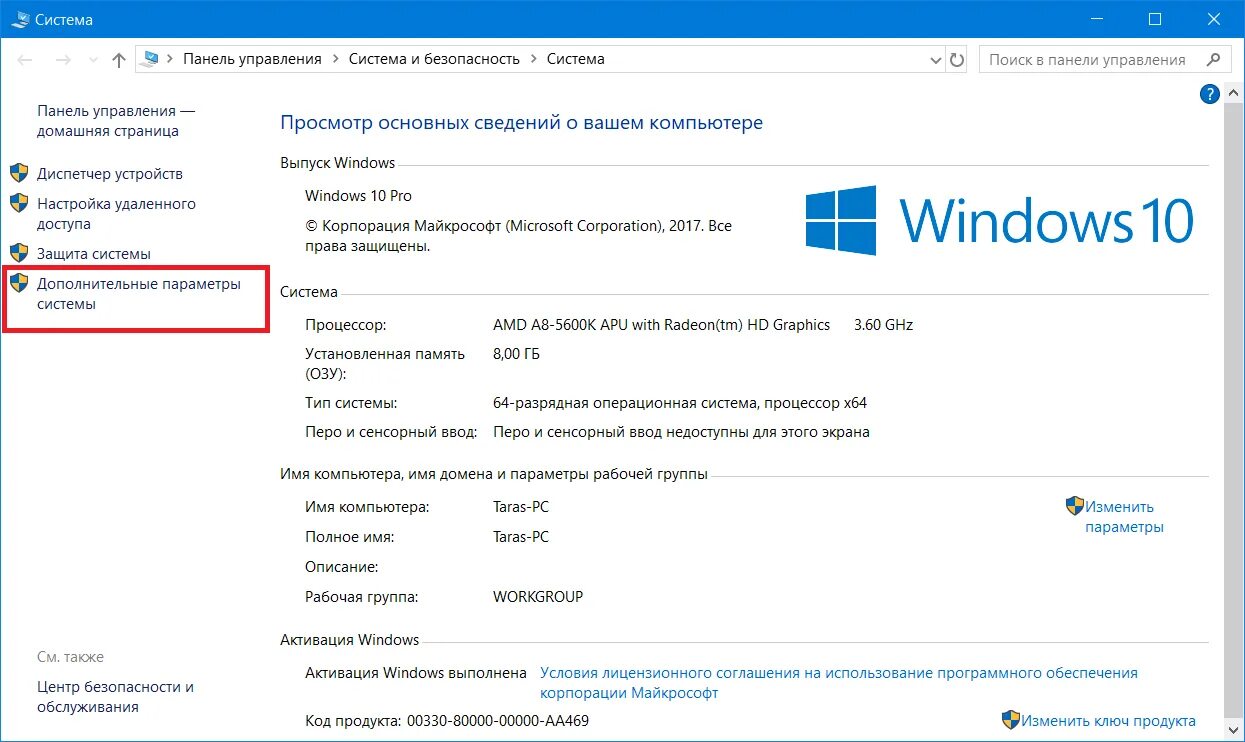Click the 'Система' window title icon
The height and width of the screenshot is (742, 1245).
pos(19,19)
